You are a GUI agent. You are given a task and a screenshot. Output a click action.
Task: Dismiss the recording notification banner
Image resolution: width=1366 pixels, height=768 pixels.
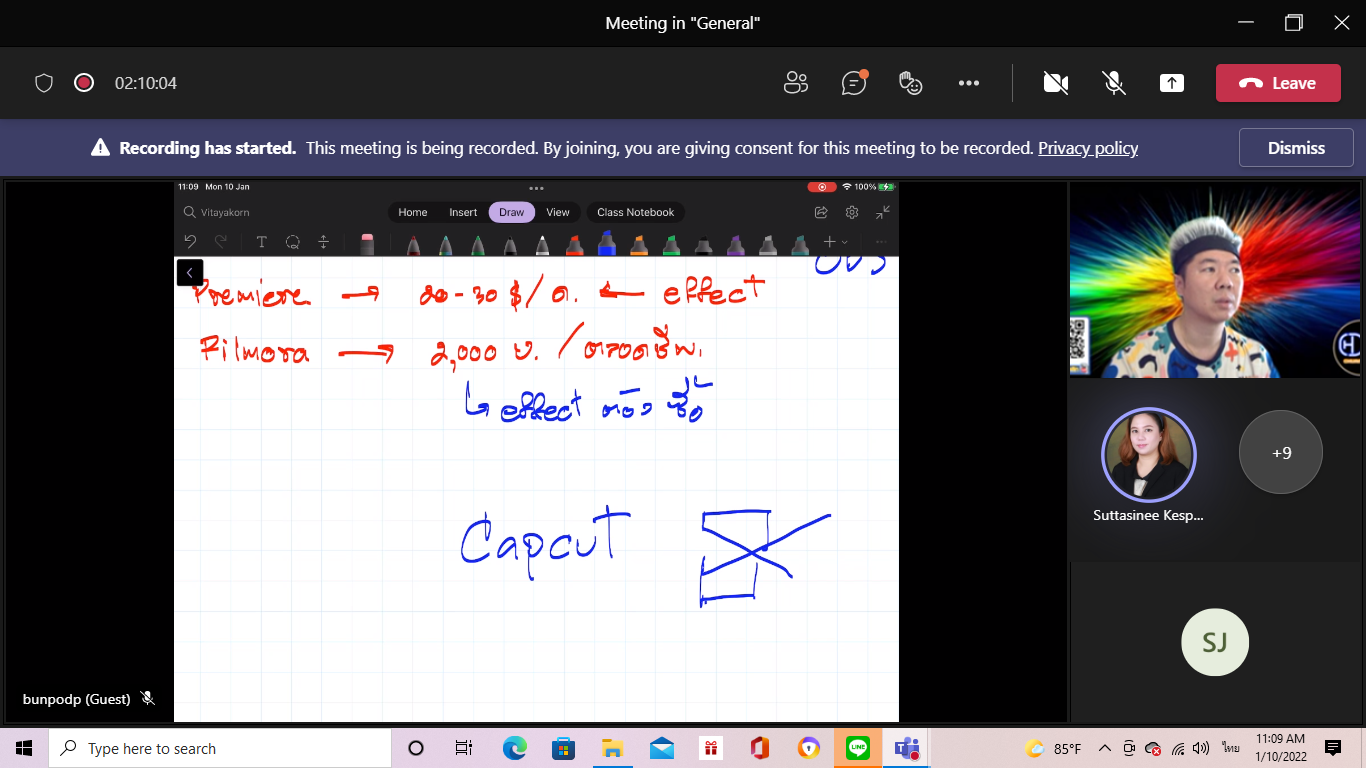(1296, 148)
